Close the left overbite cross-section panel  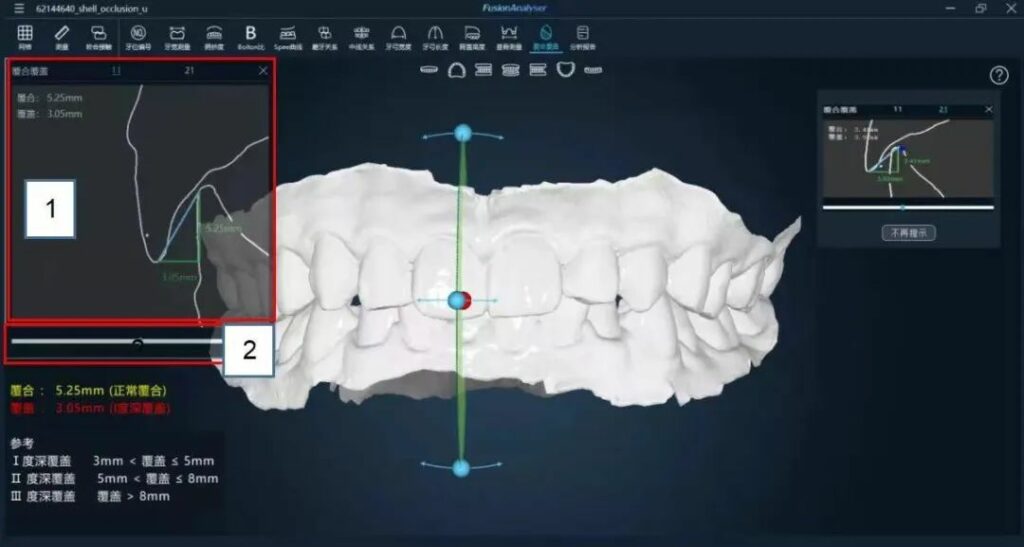(x=263, y=71)
